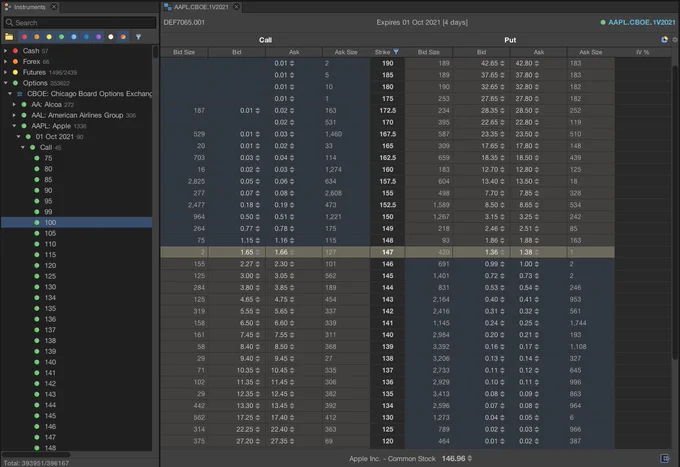Toggle the light blue filter dot
Viewport: 680px width, 467px height.
pos(74,37)
